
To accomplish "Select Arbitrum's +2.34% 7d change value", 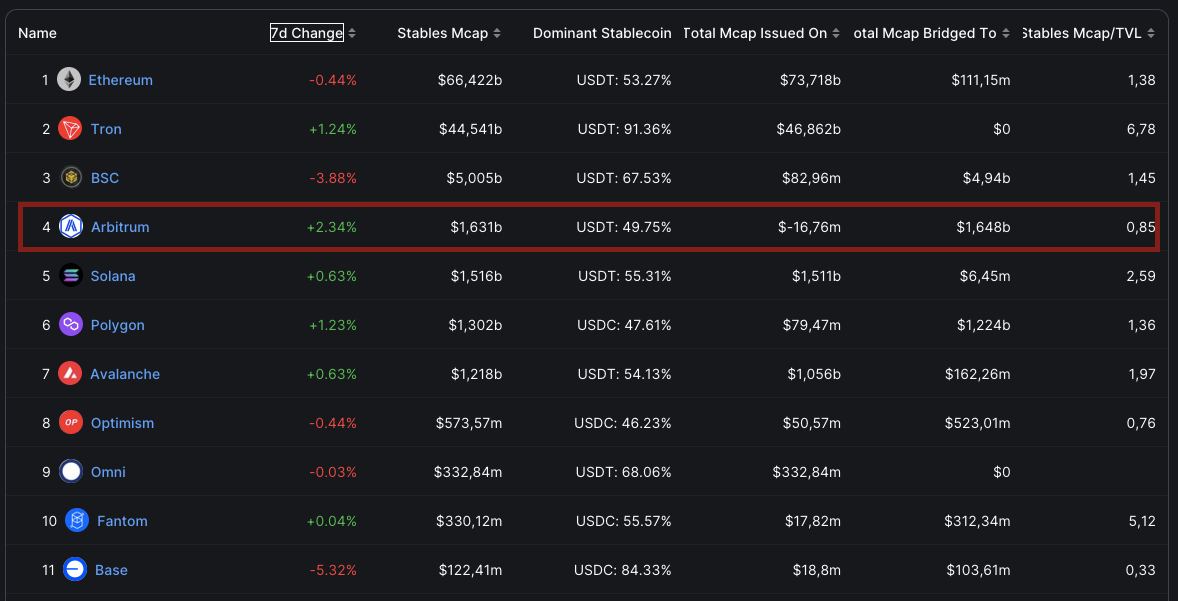I will point(331,227).
